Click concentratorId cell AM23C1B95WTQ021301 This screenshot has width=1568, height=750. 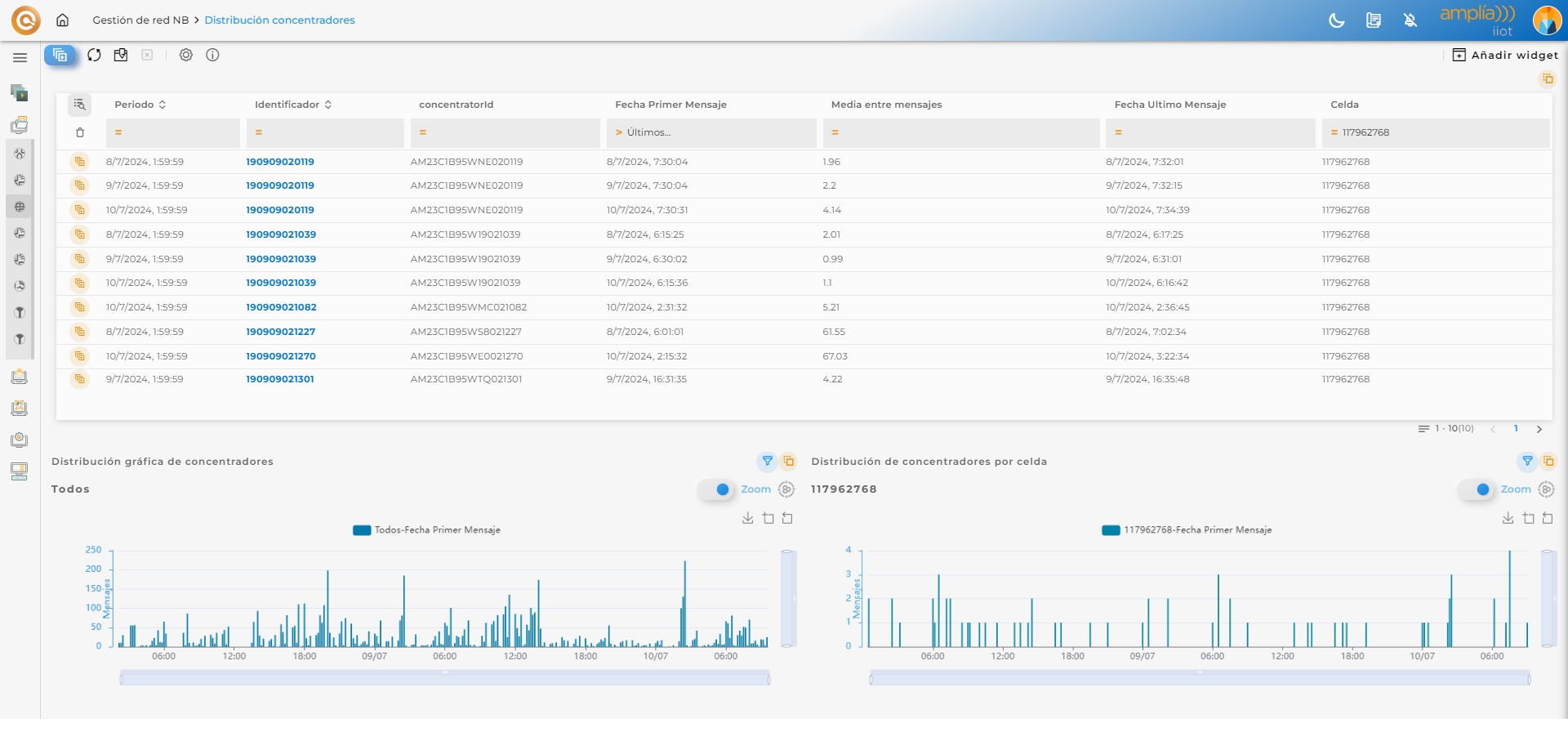tap(466, 379)
